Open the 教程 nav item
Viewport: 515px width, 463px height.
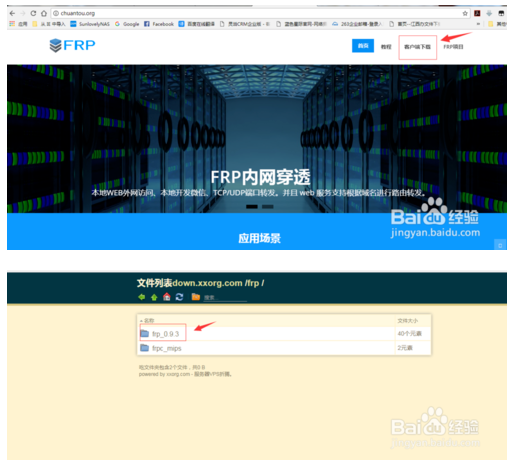pos(386,47)
